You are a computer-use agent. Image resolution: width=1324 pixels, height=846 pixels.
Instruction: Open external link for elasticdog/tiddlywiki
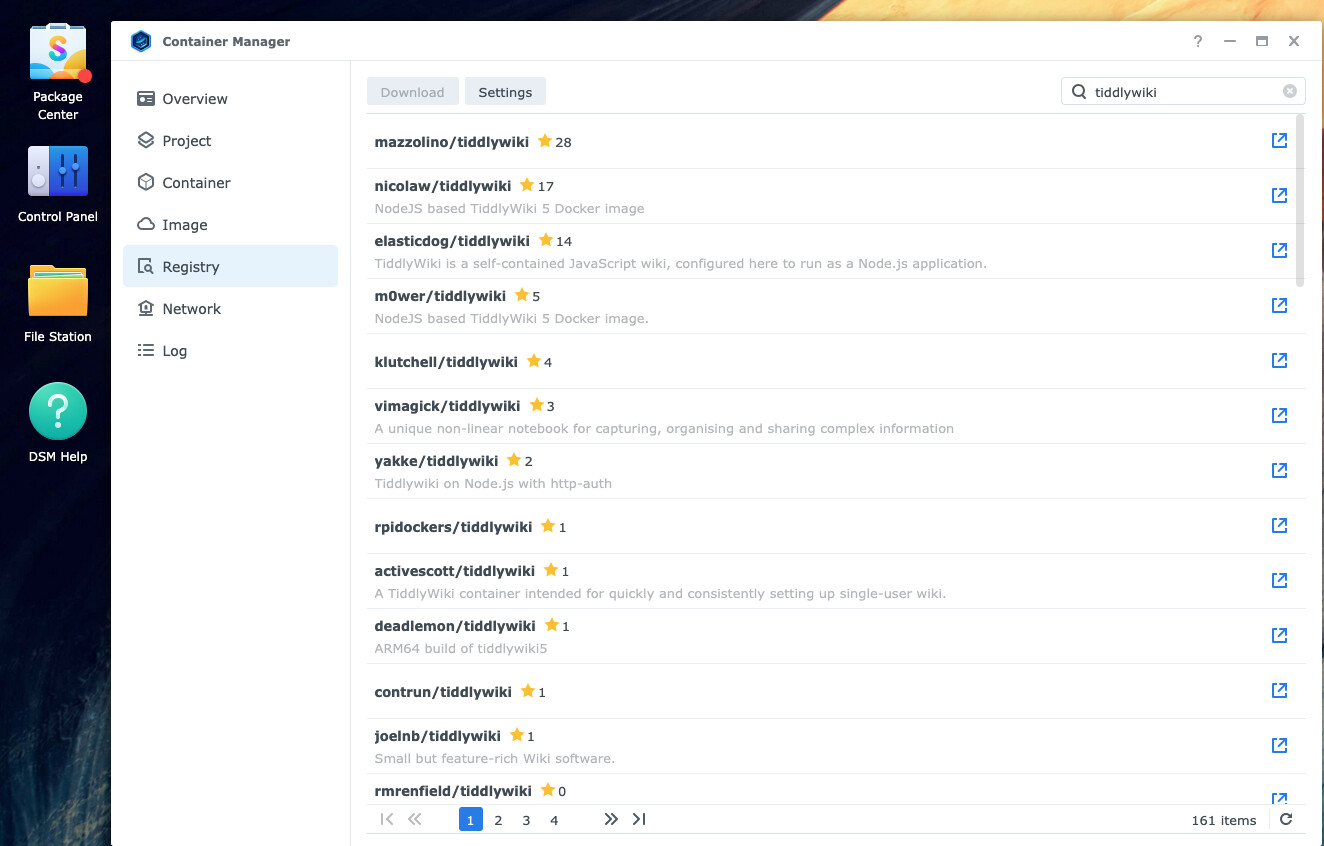click(x=1279, y=251)
